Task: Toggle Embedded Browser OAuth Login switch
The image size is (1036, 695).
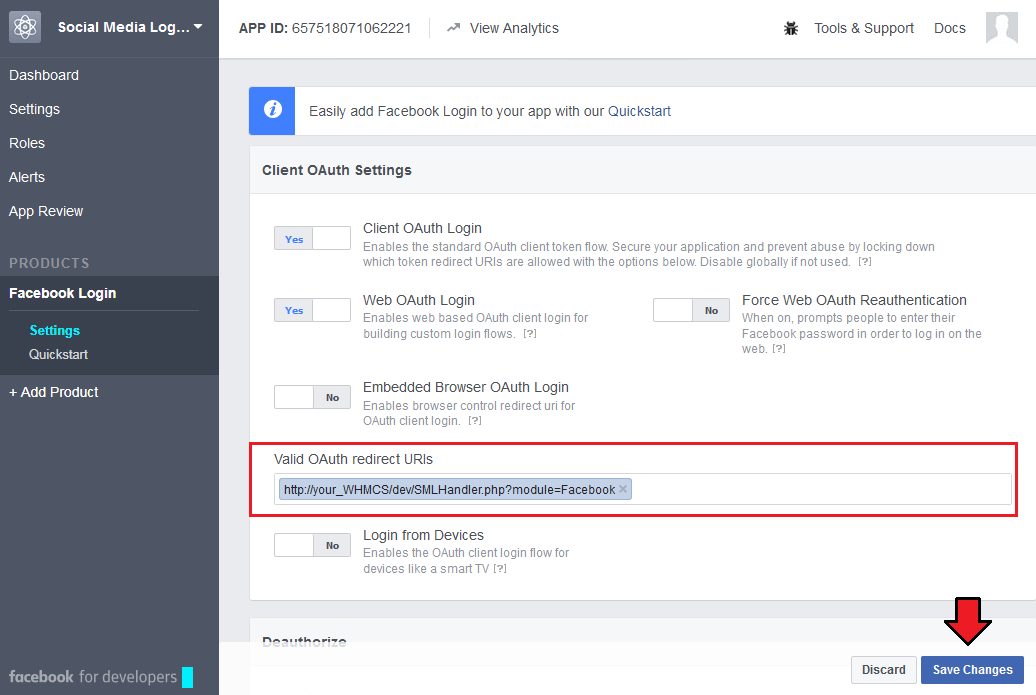Action: point(312,397)
